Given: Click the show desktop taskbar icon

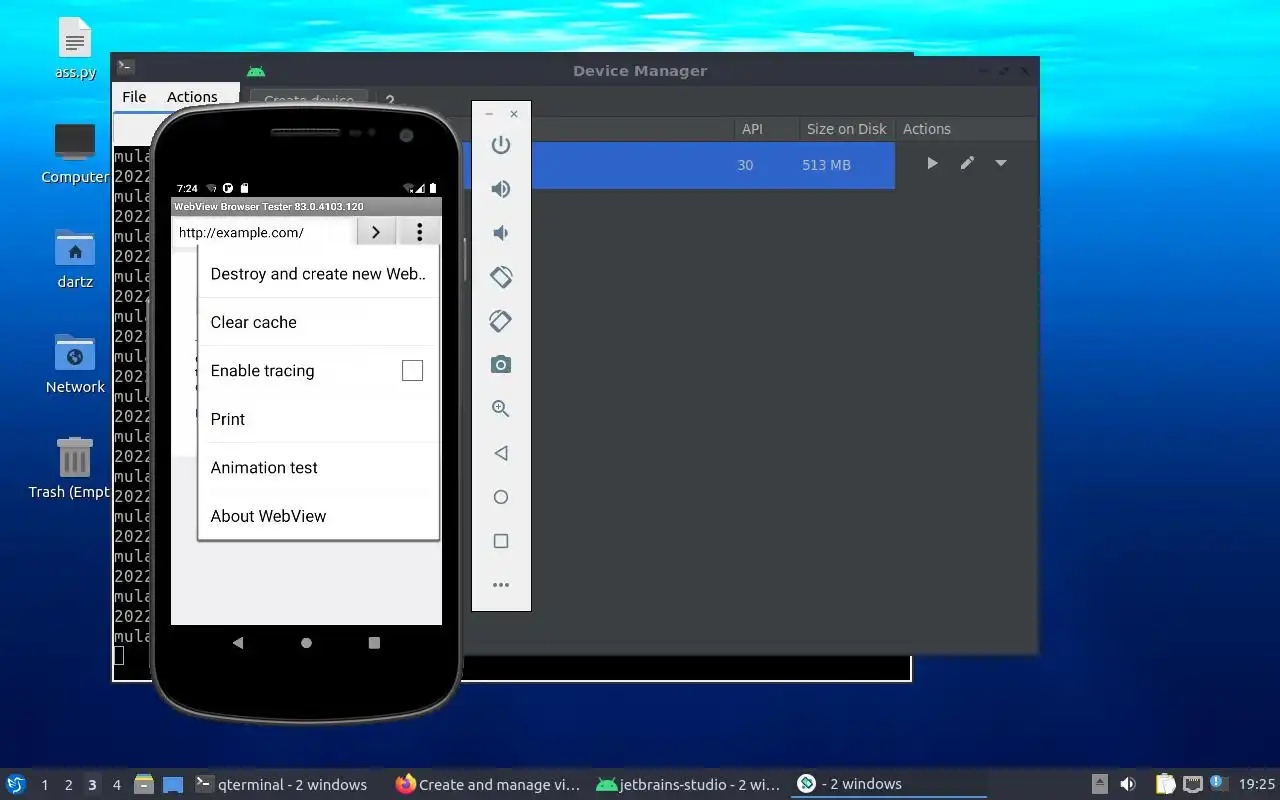Looking at the screenshot, I should [x=173, y=784].
